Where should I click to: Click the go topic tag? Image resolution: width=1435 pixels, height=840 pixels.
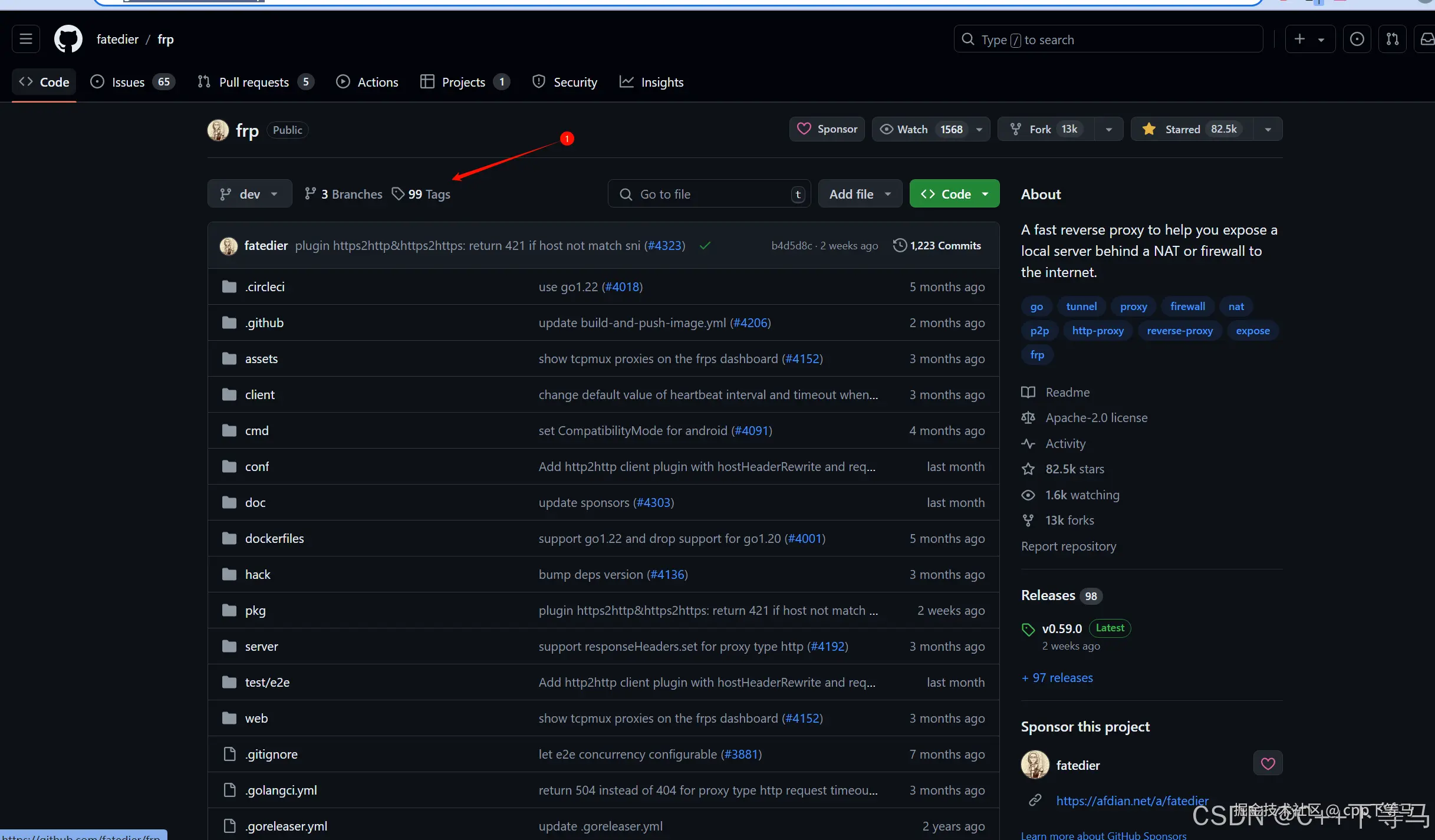pyautogui.click(x=1036, y=307)
